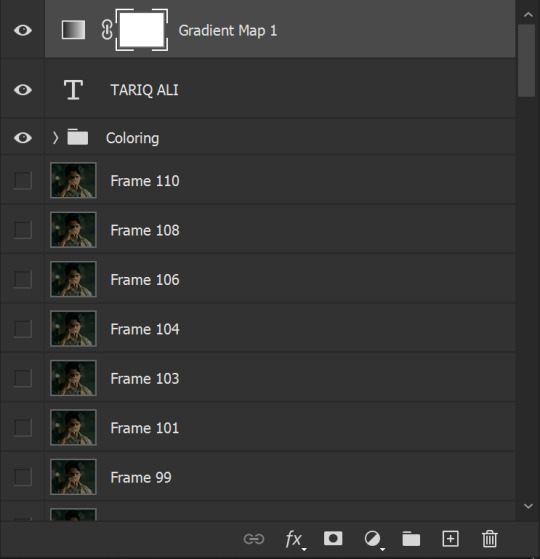The image size is (540, 559).
Task: Show the Frame 104 layer
Action: pos(23,329)
